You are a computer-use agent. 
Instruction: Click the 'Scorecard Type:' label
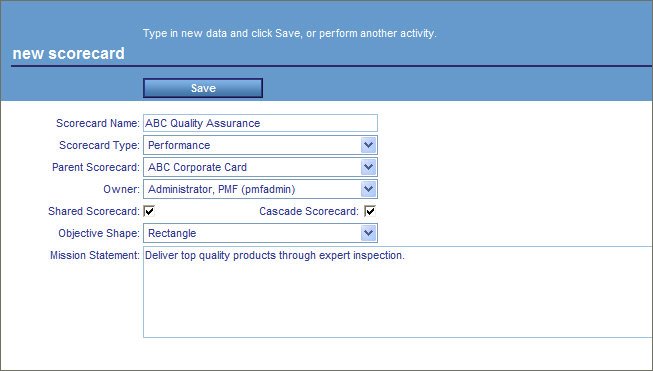[100, 145]
